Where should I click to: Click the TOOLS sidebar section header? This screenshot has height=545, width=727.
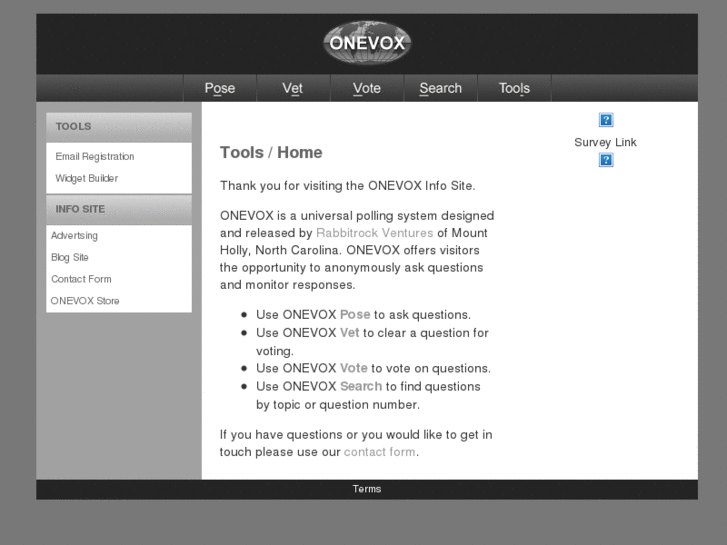[119, 127]
